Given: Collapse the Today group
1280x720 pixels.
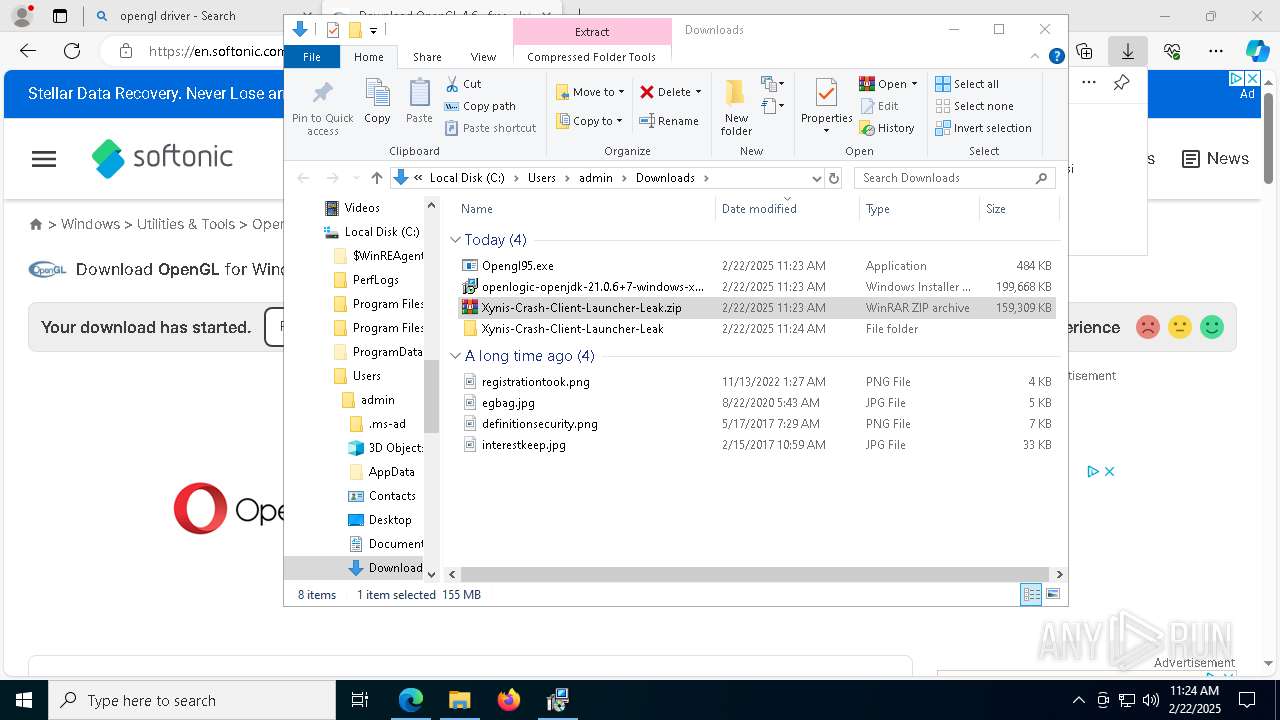Looking at the screenshot, I should click(x=455, y=240).
